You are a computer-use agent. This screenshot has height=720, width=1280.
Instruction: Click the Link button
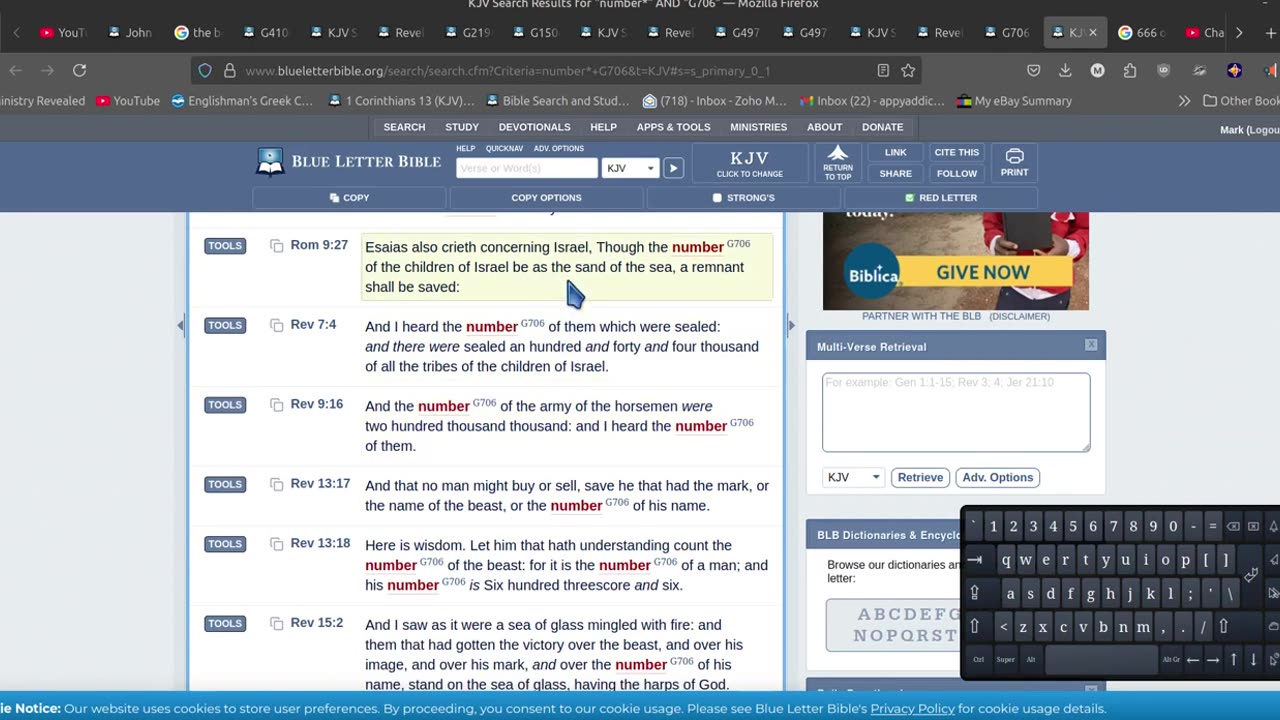tap(895, 153)
